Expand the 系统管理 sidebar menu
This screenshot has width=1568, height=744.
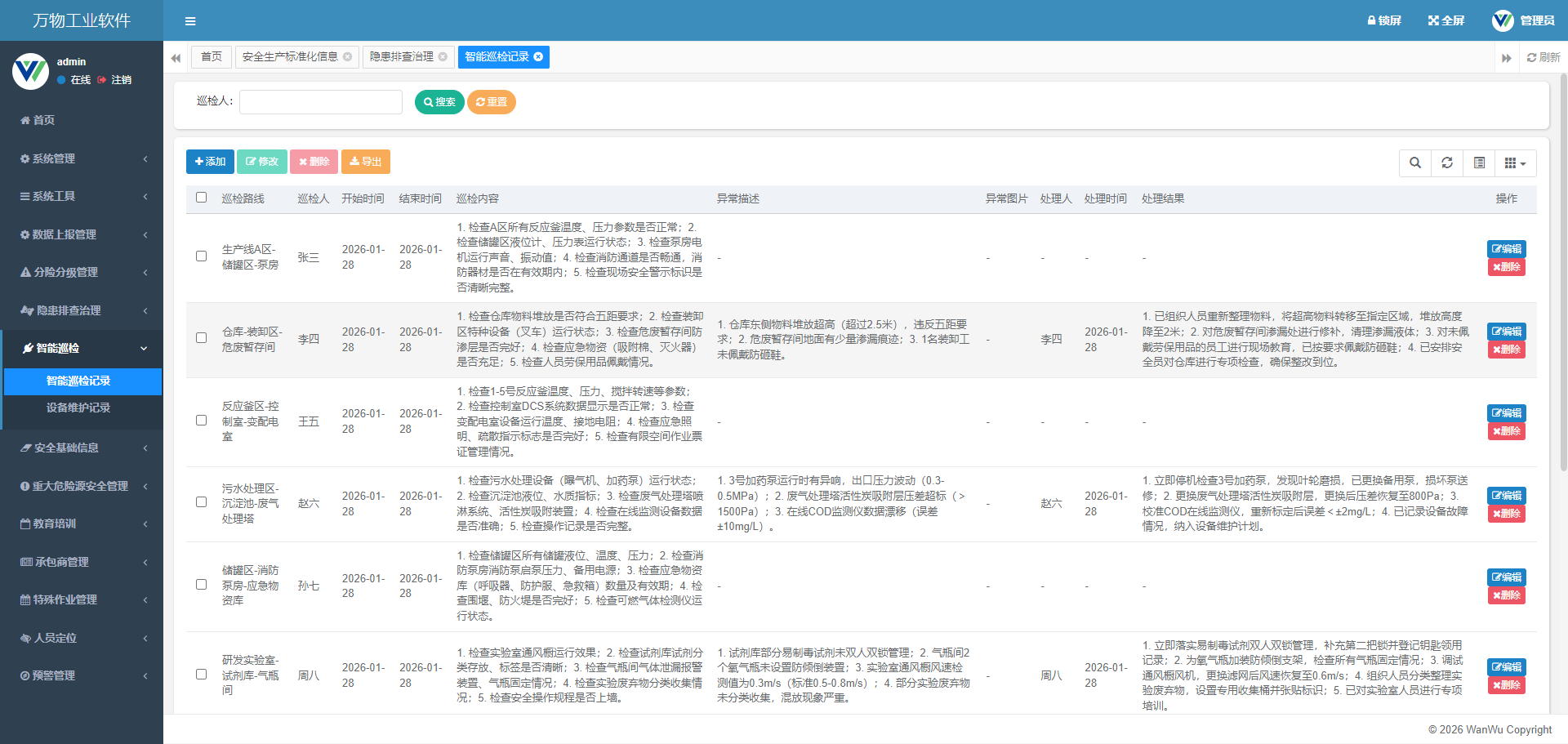click(82, 158)
